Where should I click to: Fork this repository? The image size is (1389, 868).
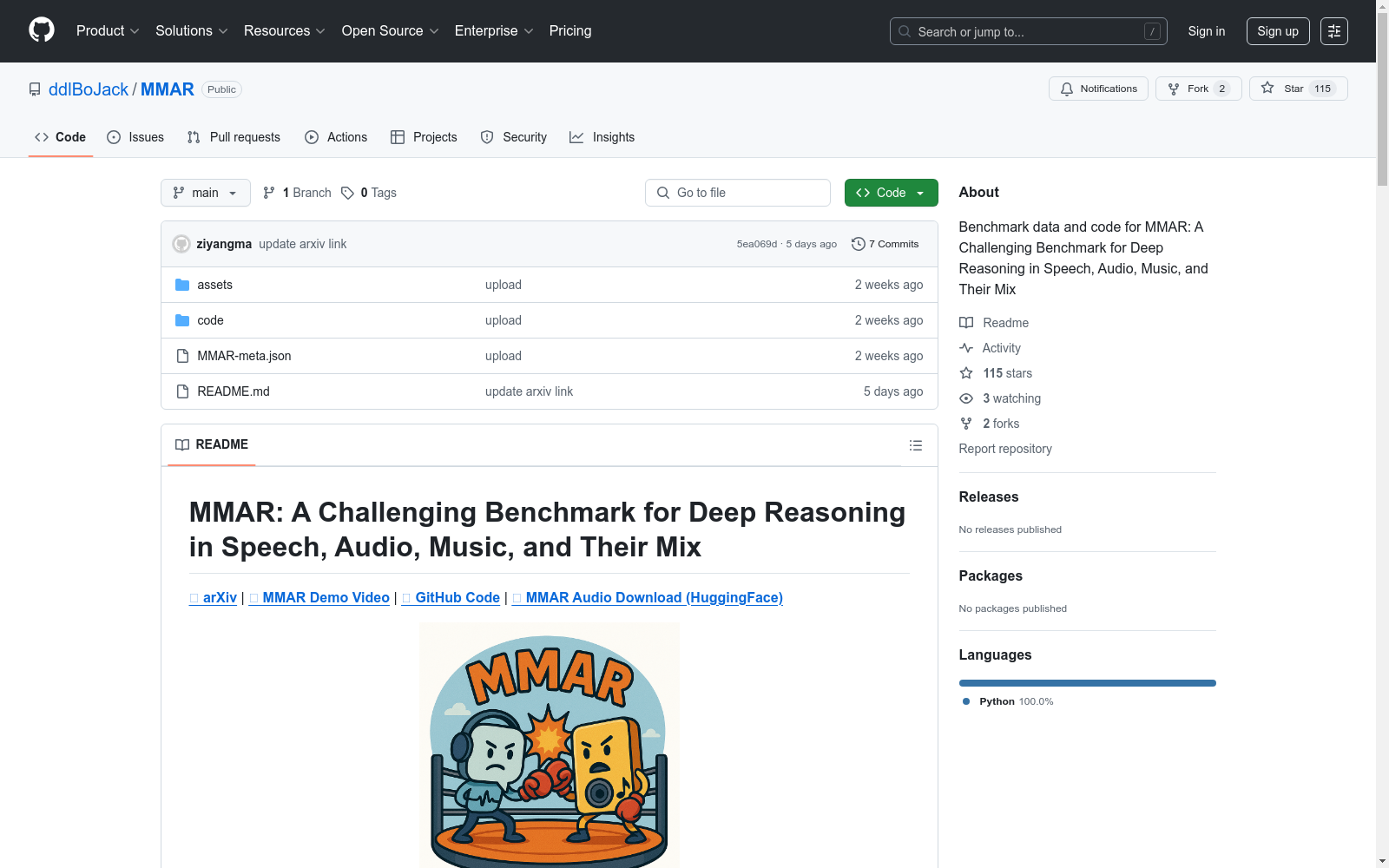(x=1198, y=89)
